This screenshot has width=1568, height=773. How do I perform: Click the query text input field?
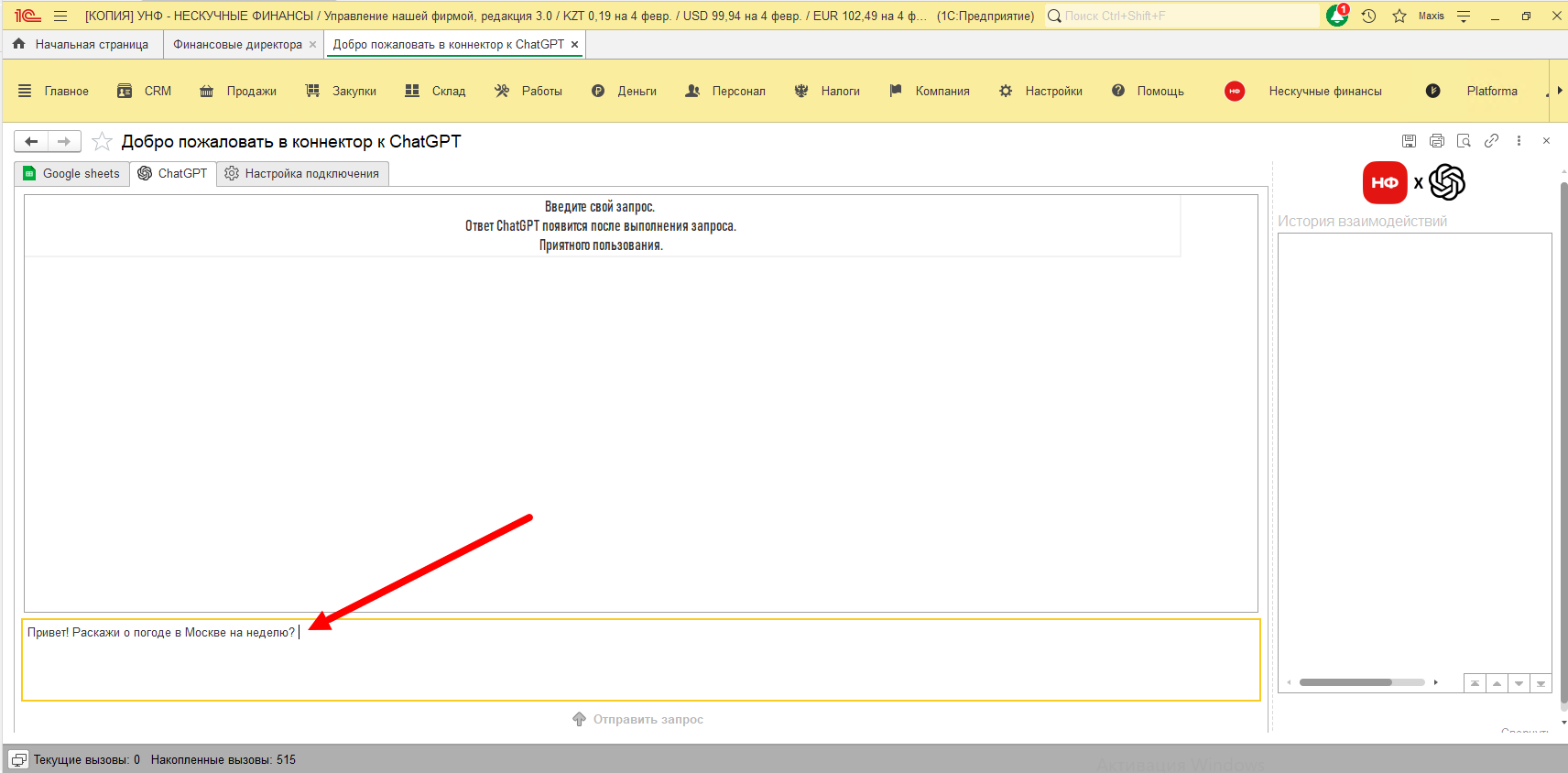pyautogui.click(x=641, y=659)
